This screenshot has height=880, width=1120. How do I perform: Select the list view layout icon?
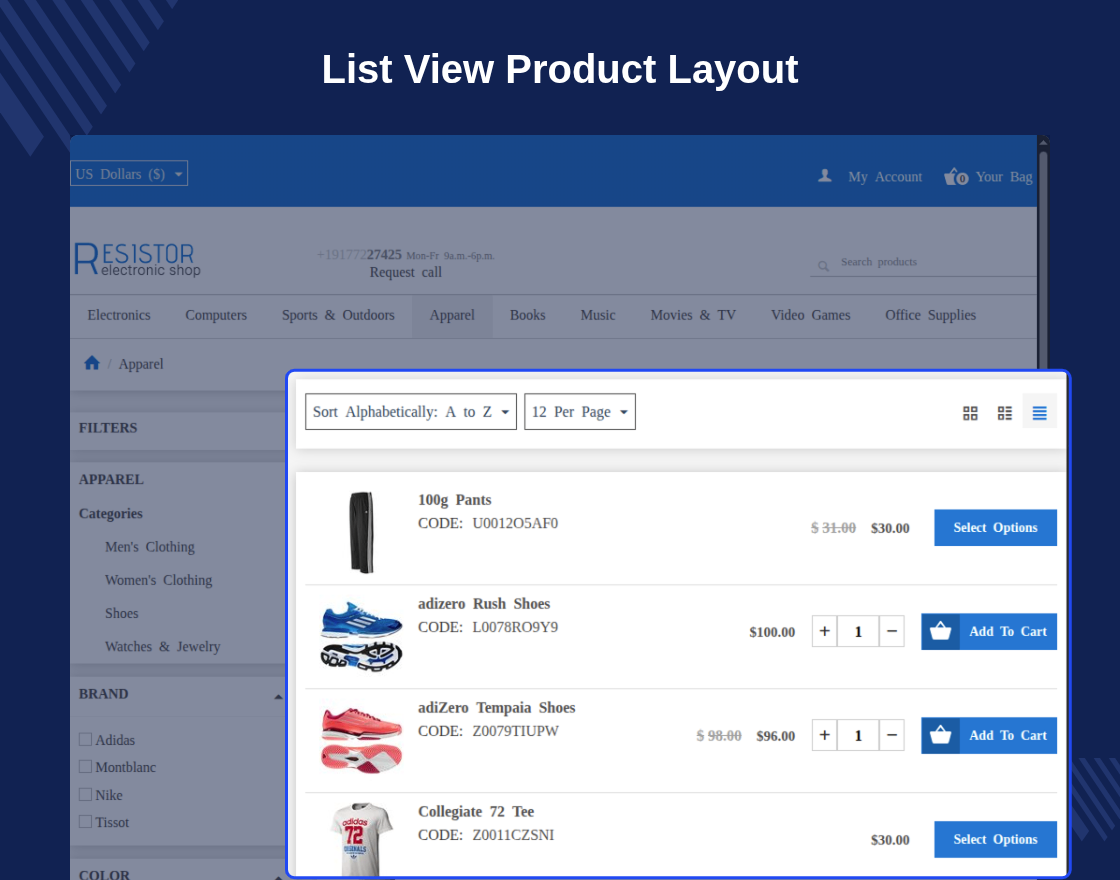pyautogui.click(x=1039, y=412)
